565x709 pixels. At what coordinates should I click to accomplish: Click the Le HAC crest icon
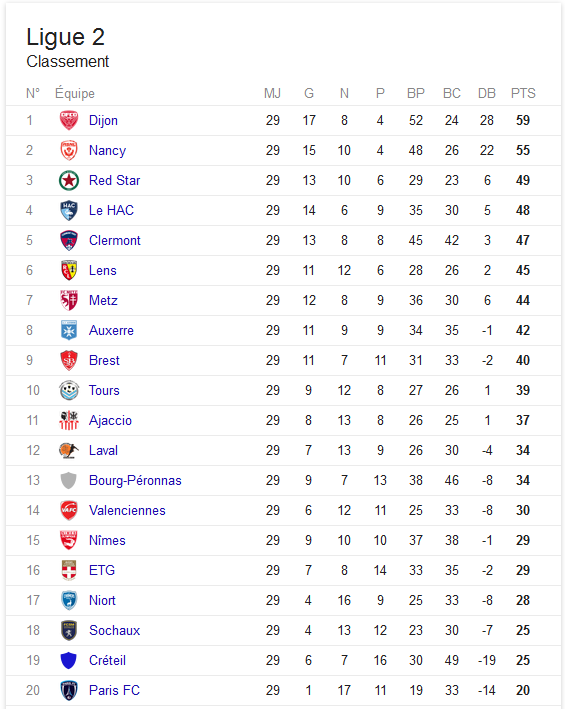point(69,210)
